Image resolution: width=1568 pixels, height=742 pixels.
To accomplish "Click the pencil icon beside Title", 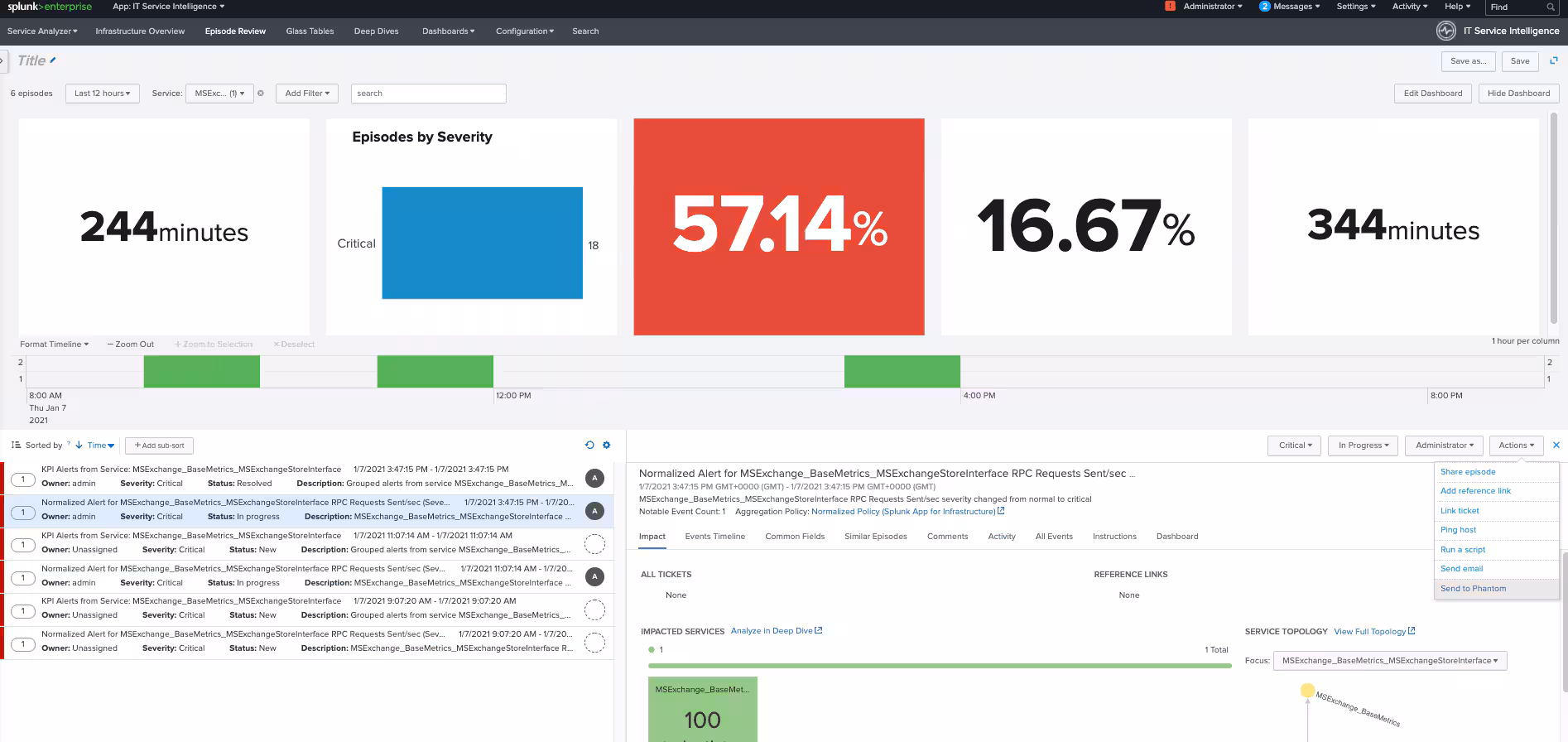I will [53, 60].
